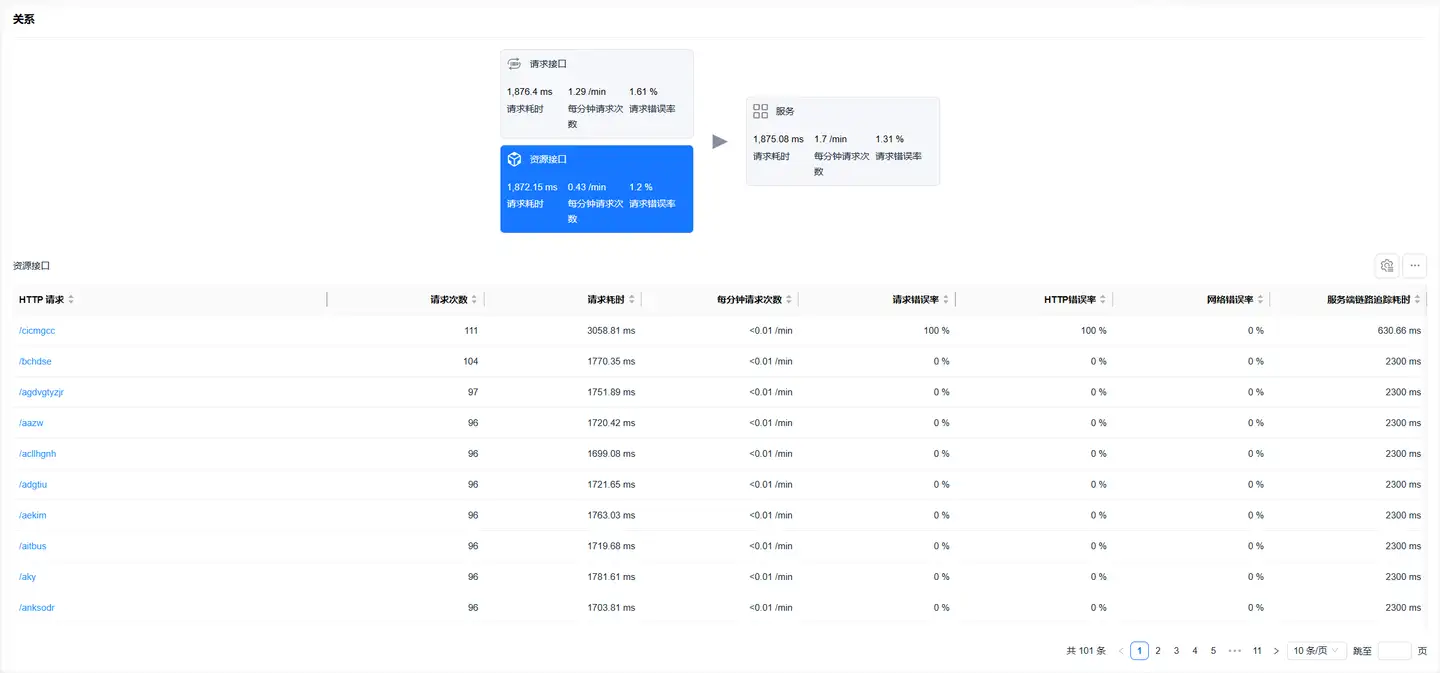Sort by HTTP 请求 column sort icon
Image resolution: width=1440 pixels, height=673 pixels.
click(x=71, y=299)
